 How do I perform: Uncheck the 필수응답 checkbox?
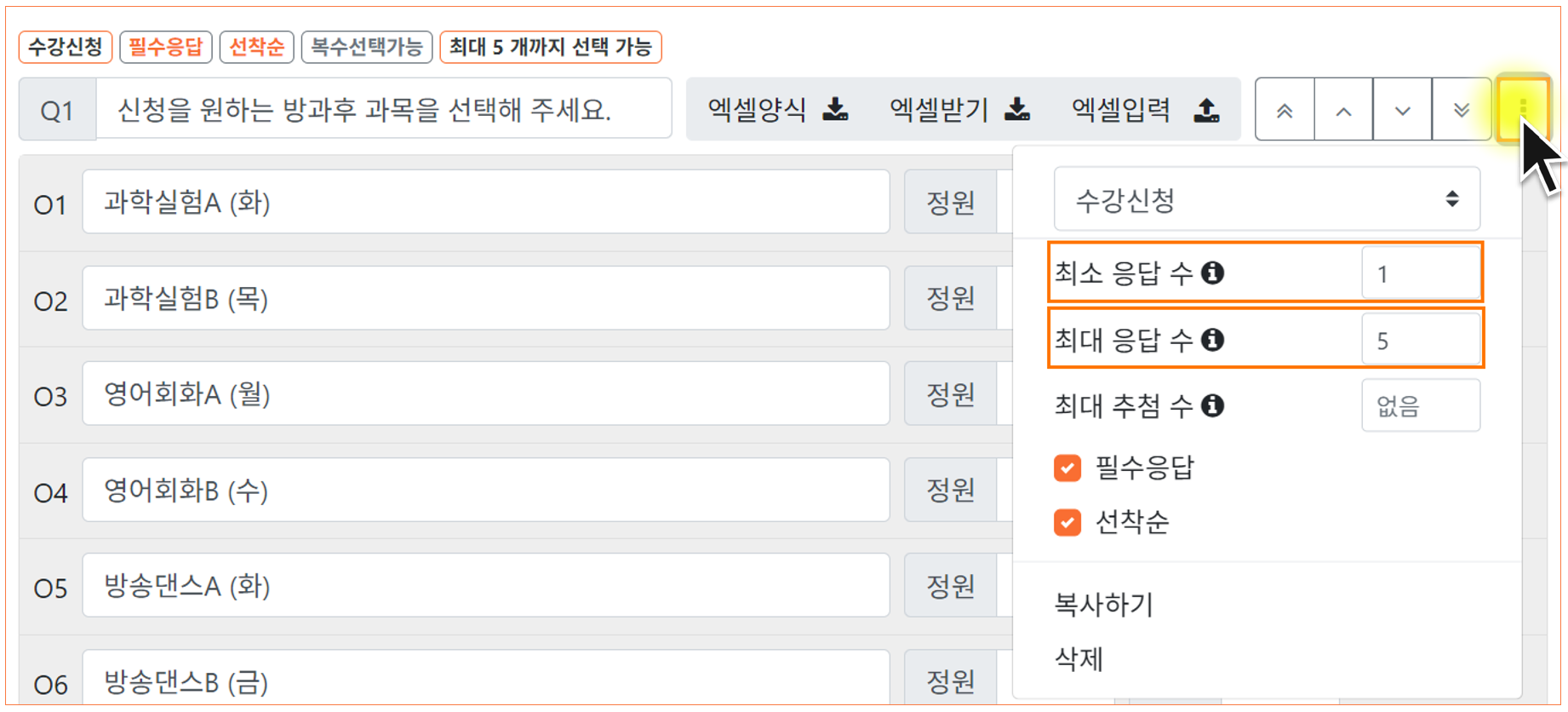pos(1067,468)
